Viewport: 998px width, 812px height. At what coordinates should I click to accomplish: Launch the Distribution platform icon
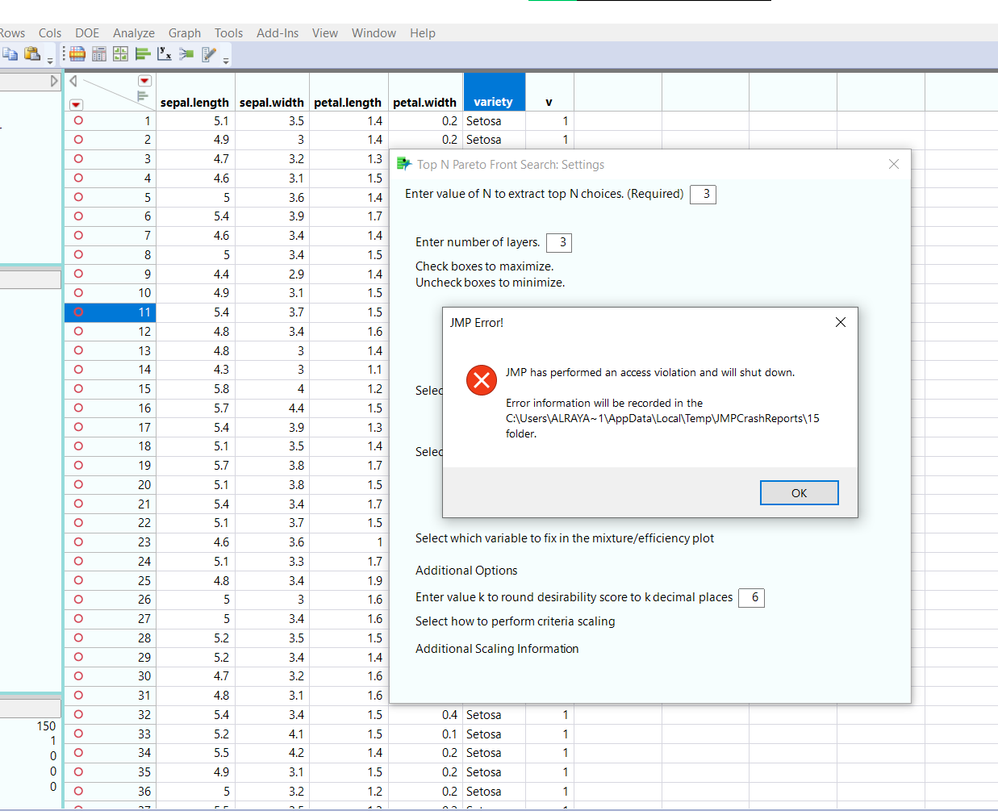pos(142,54)
